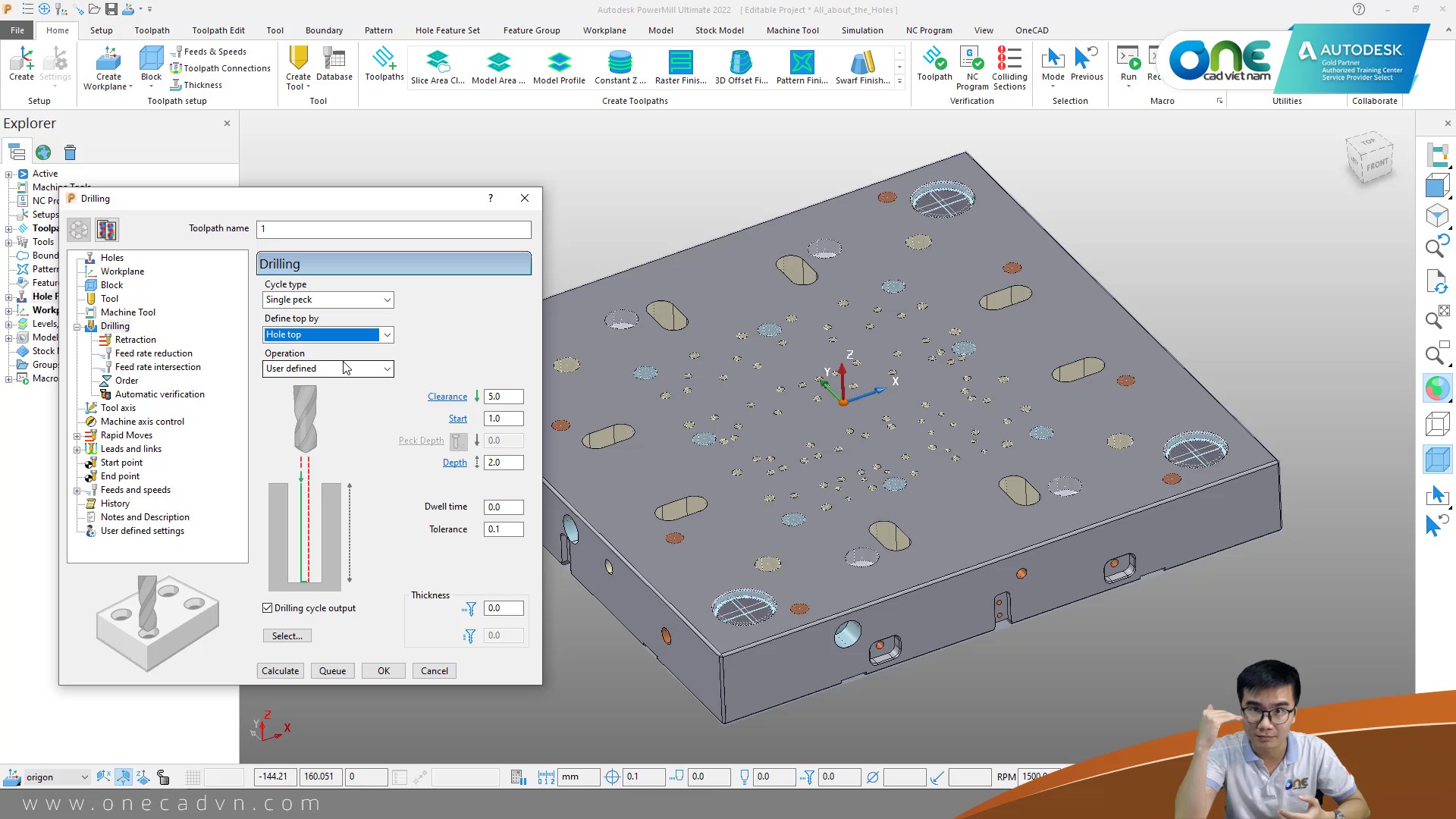Click the Select... button
Screen dimensions: 1456x819
287,636
